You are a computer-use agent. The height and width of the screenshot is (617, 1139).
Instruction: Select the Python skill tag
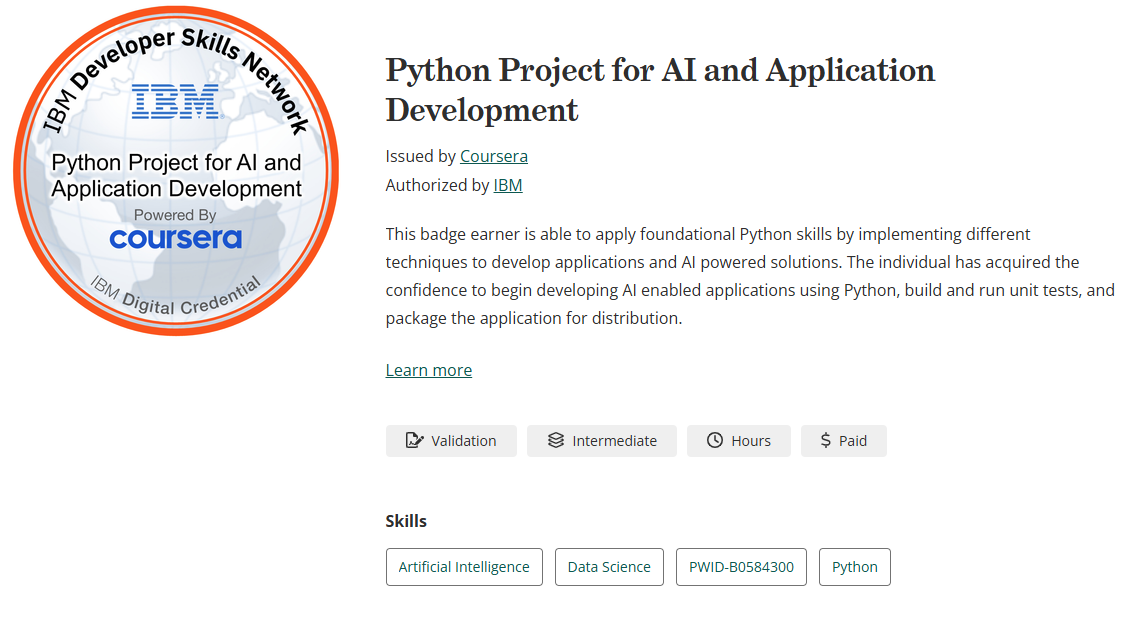point(854,567)
